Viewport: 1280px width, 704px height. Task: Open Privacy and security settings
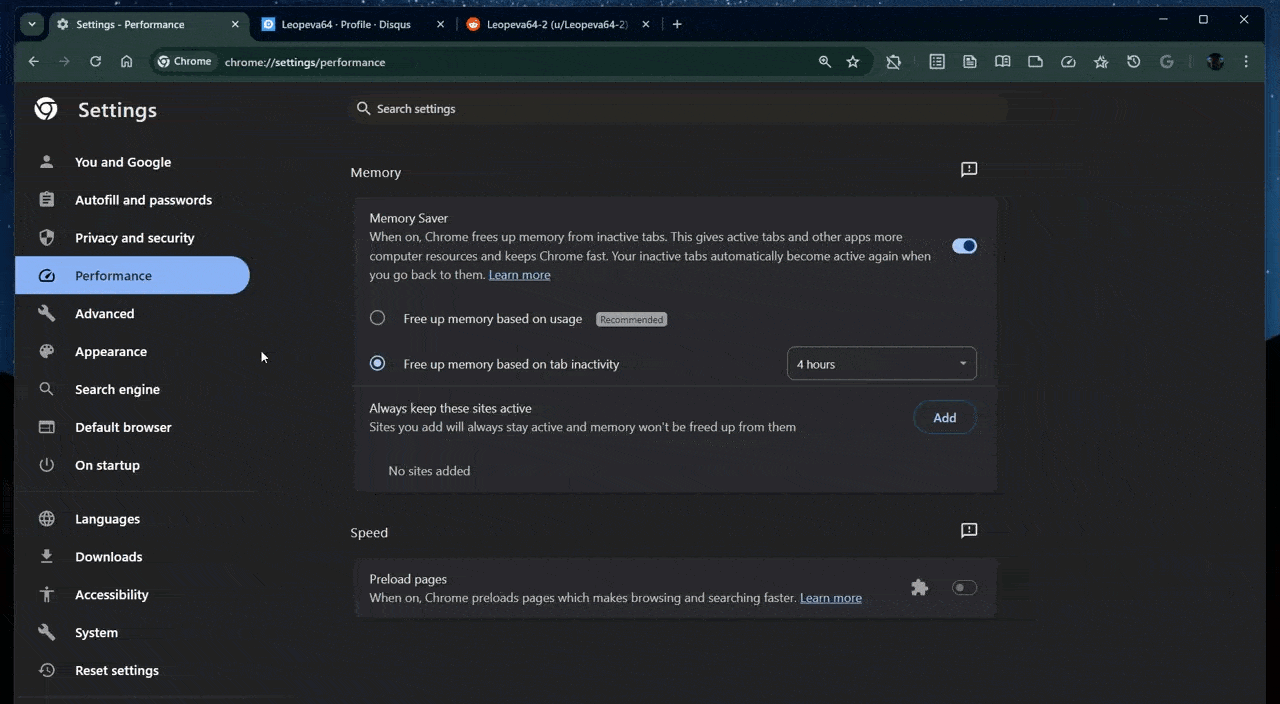[x=134, y=238]
